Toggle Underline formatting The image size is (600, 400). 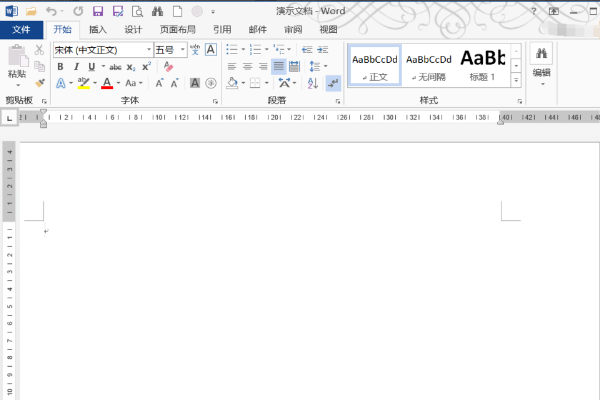[91, 67]
